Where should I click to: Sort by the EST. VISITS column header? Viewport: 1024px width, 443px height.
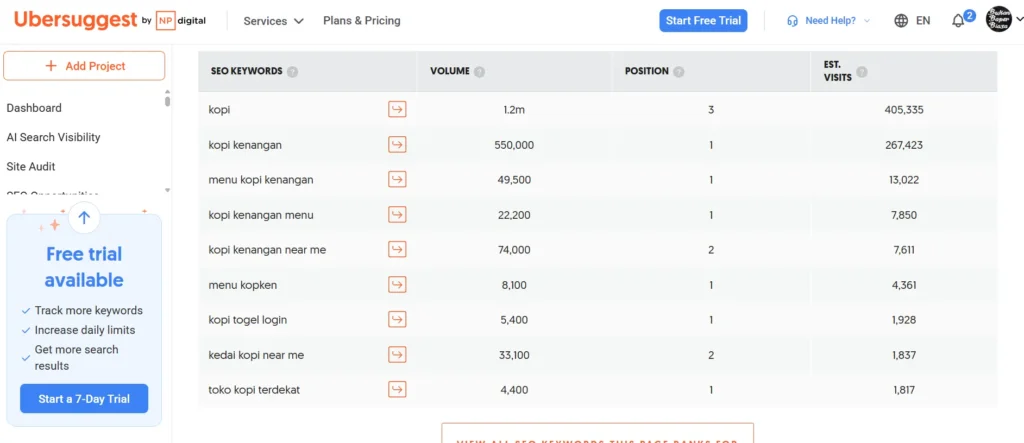pos(838,71)
